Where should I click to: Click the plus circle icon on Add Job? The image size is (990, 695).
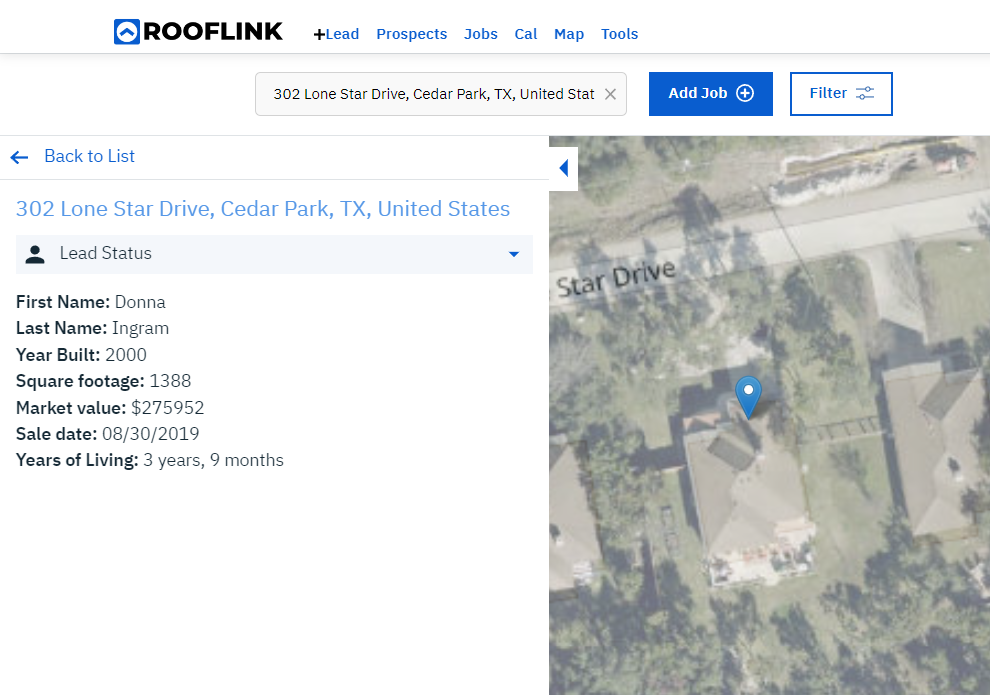click(x=745, y=93)
